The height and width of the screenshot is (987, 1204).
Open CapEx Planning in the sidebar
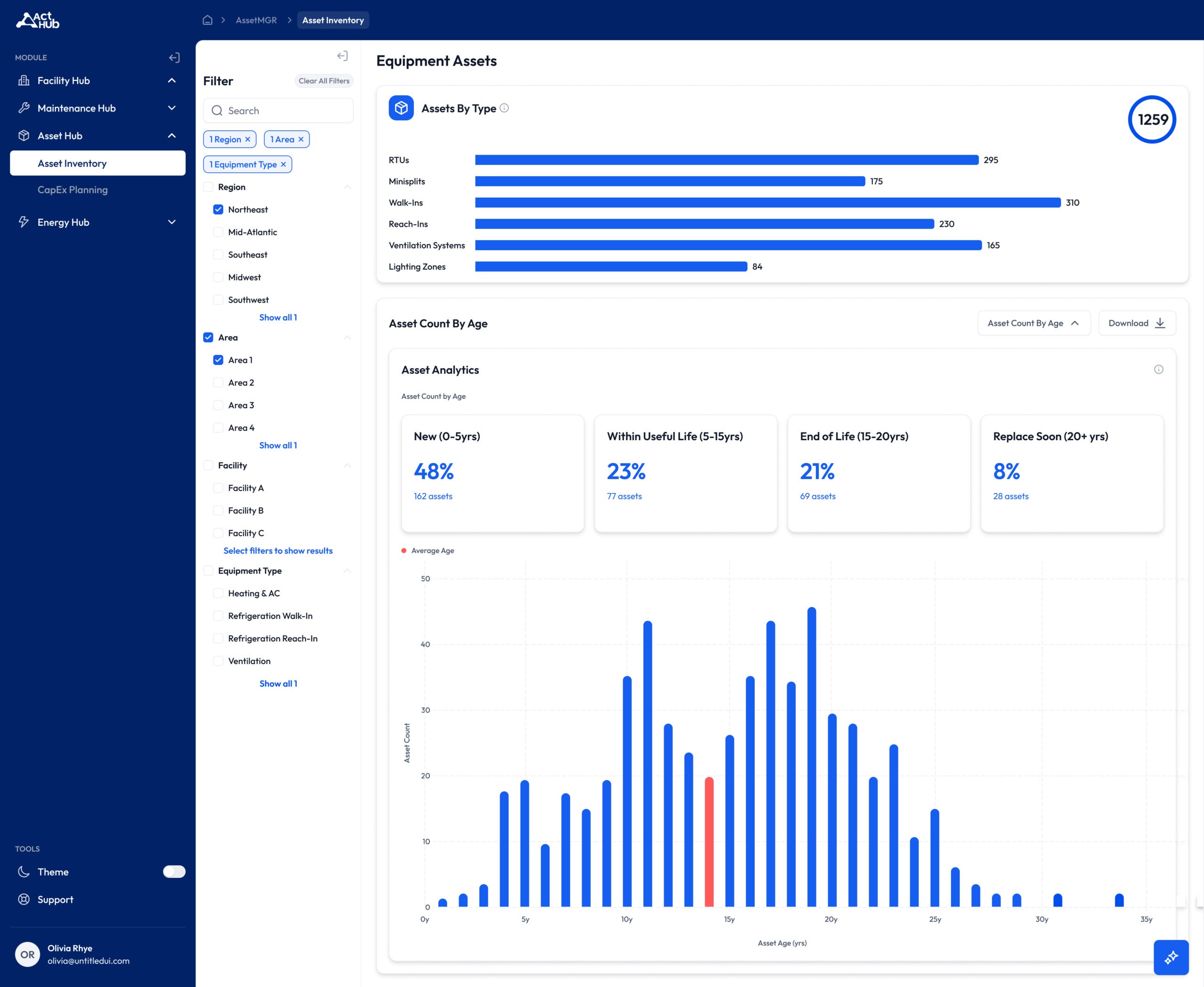[x=72, y=190]
